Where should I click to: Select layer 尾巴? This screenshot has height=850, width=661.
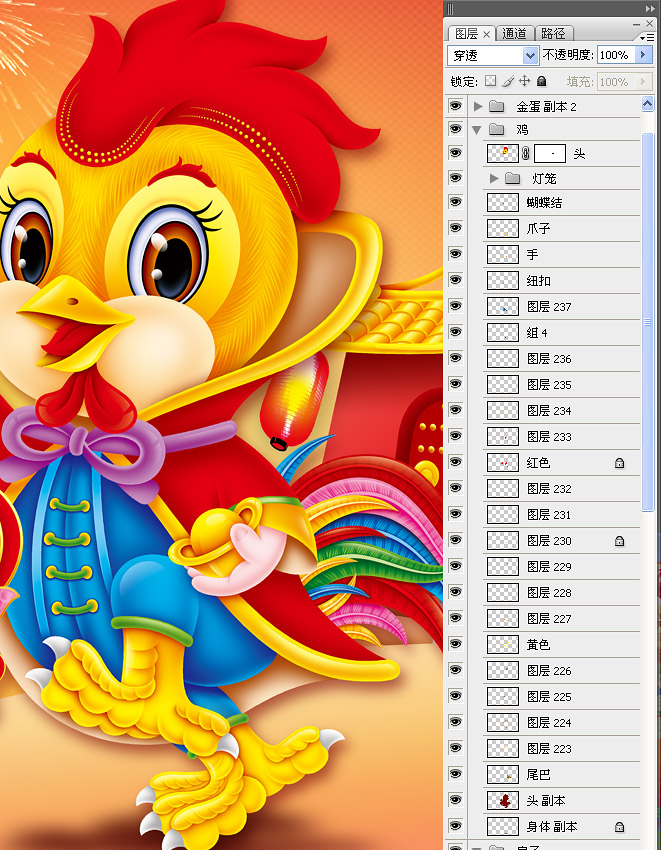point(561,775)
